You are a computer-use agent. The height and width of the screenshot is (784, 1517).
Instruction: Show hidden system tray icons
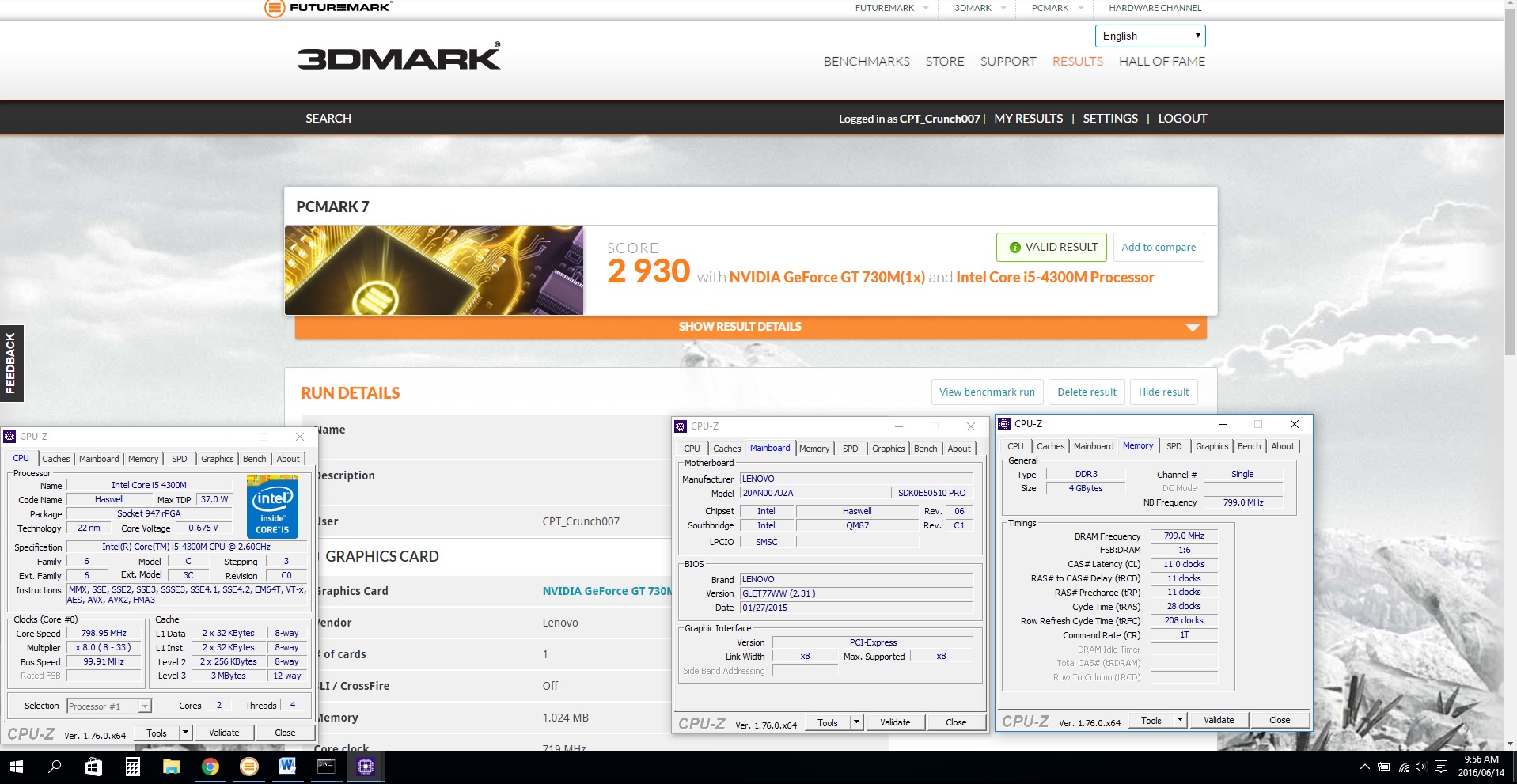coord(1364,767)
